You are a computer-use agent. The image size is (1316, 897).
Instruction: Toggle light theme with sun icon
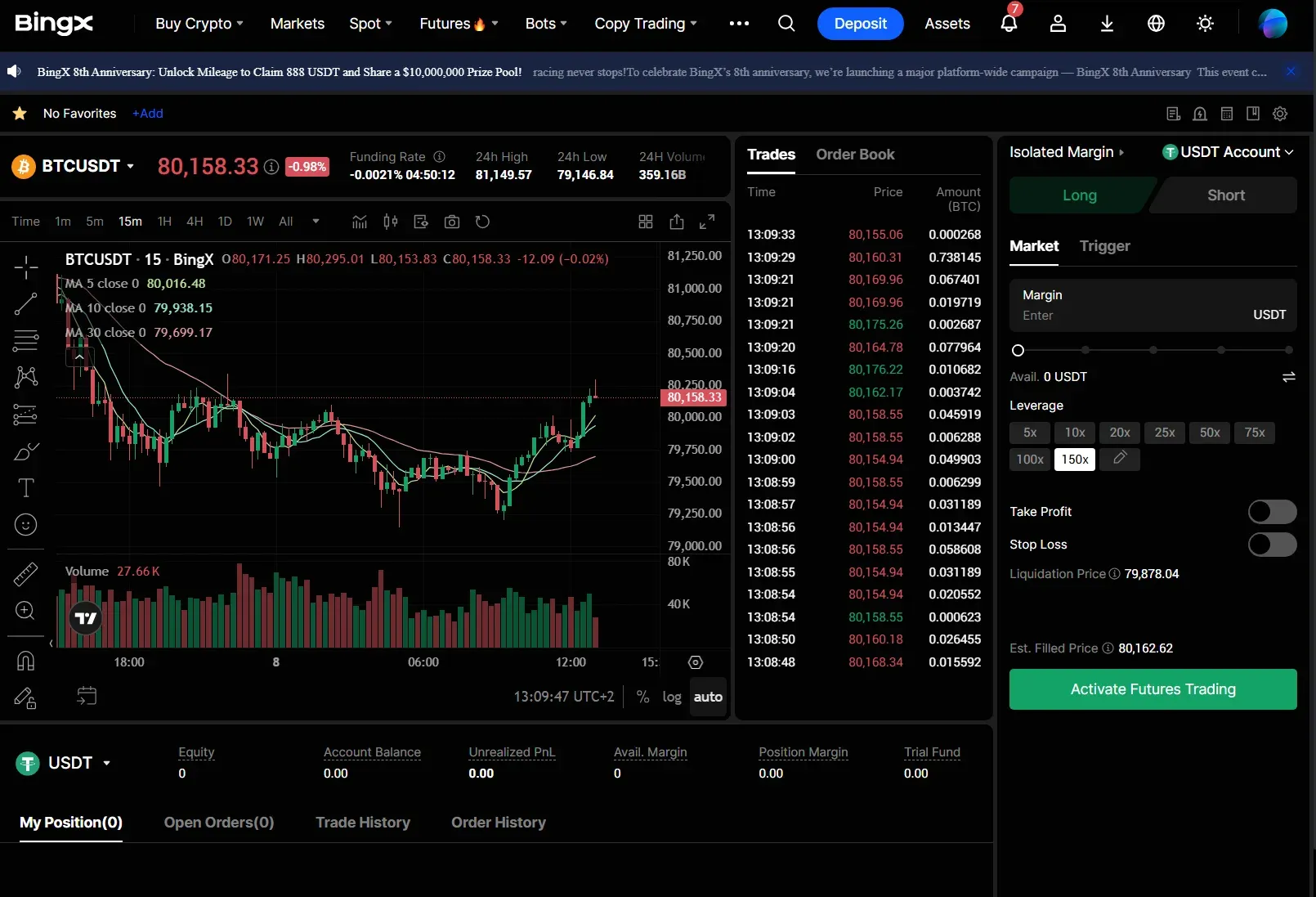[x=1205, y=24]
